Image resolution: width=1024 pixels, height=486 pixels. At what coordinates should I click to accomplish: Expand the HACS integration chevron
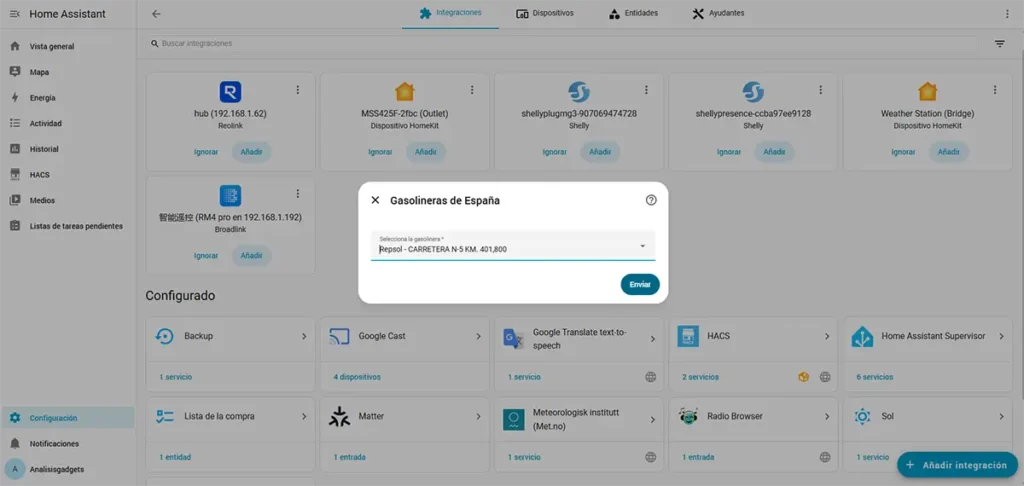[827, 336]
